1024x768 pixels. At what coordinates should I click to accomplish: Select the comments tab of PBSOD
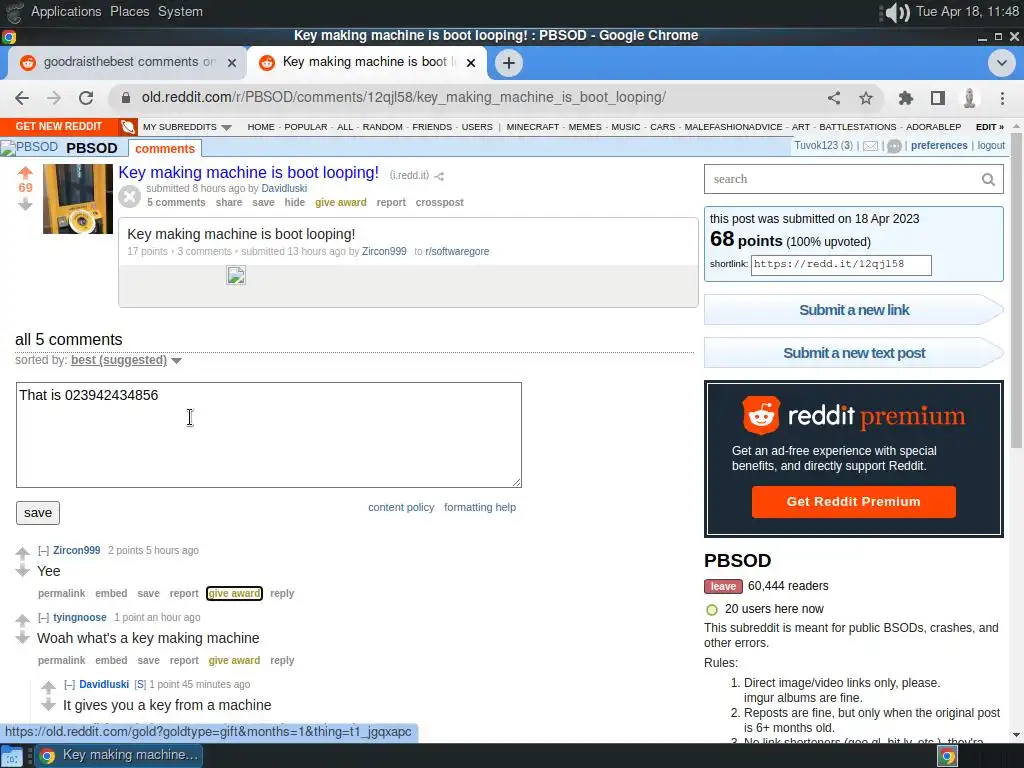point(165,148)
